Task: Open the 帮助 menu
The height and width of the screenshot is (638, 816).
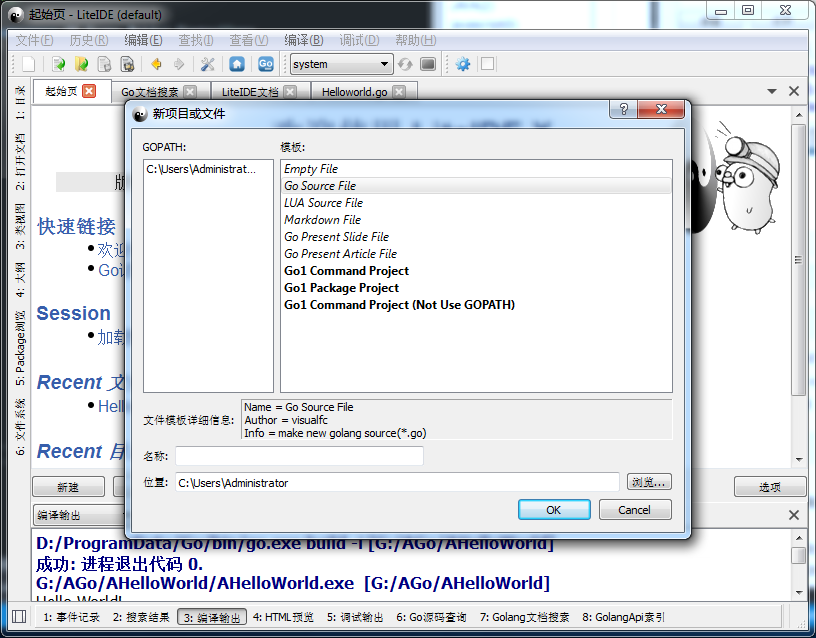Action: coord(415,40)
